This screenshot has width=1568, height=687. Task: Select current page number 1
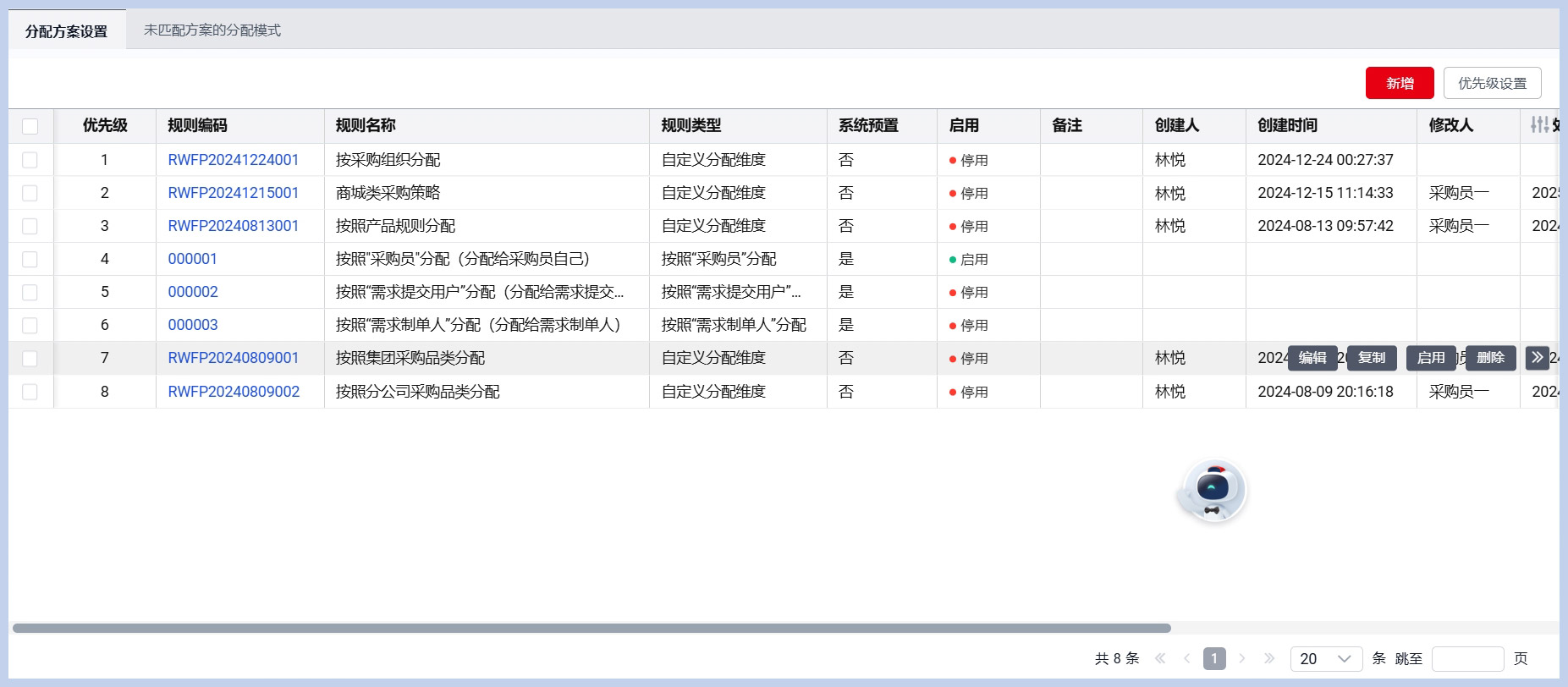coord(1214,658)
